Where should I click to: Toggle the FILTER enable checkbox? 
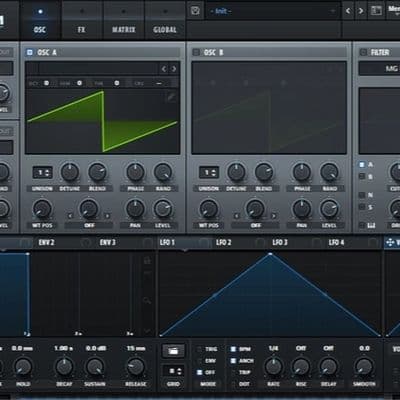(363, 52)
